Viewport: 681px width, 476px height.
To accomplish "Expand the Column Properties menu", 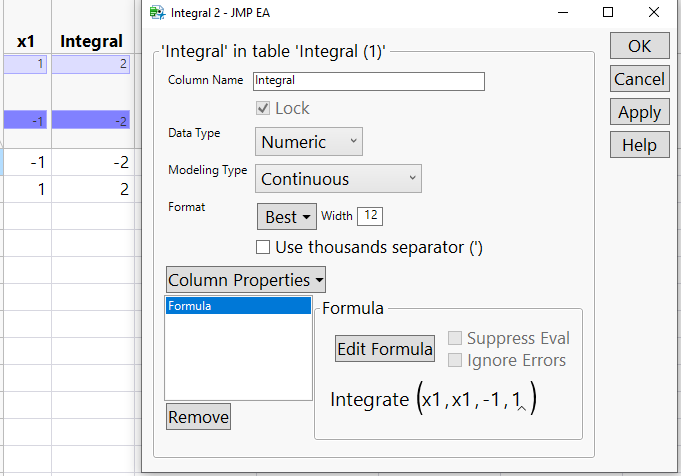I will [245, 280].
